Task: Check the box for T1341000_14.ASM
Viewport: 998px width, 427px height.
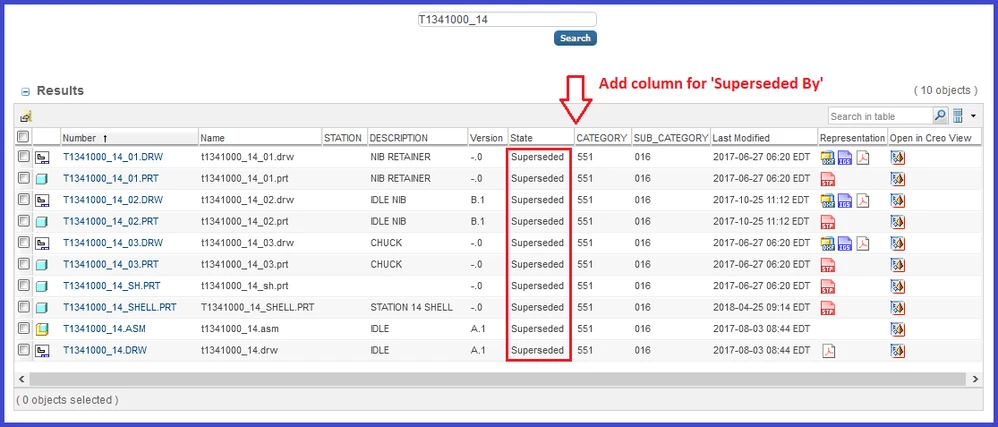Action: coord(24,328)
